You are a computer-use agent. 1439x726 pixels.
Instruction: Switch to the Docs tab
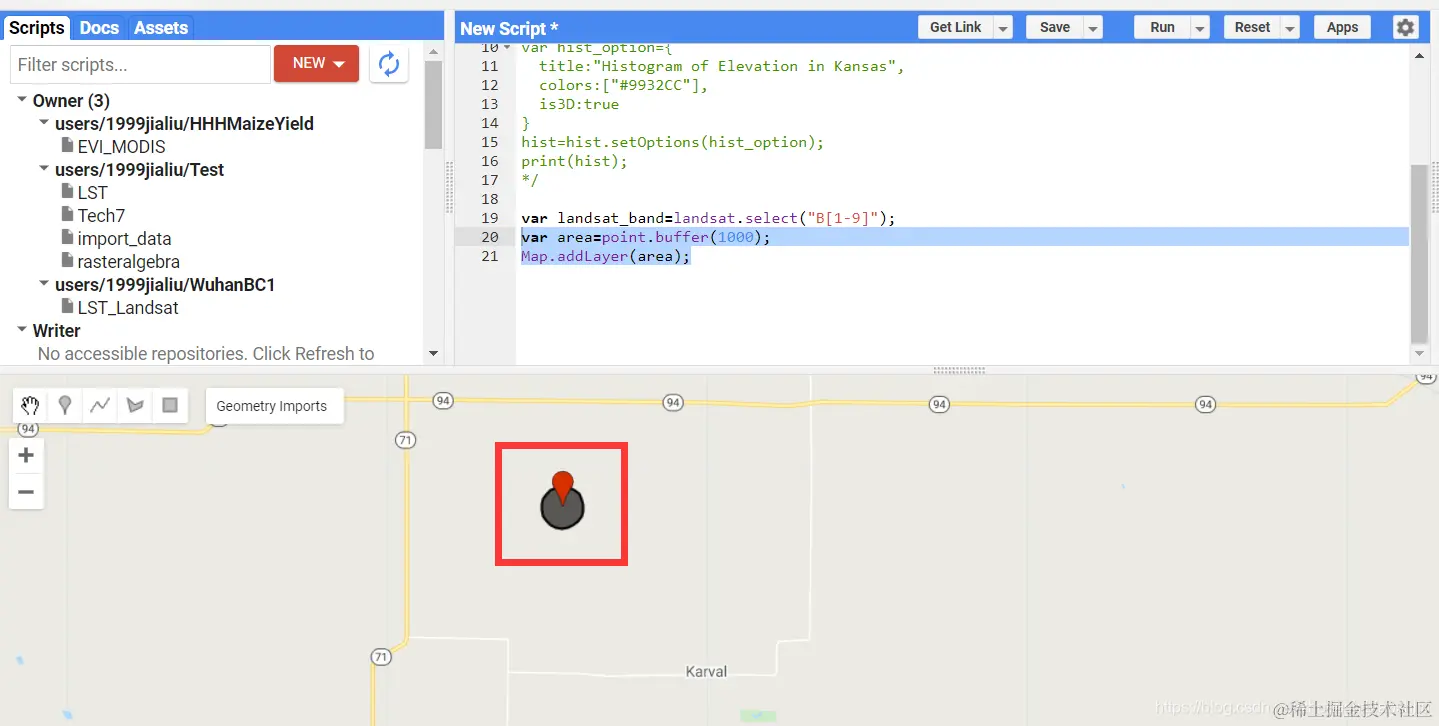click(99, 28)
